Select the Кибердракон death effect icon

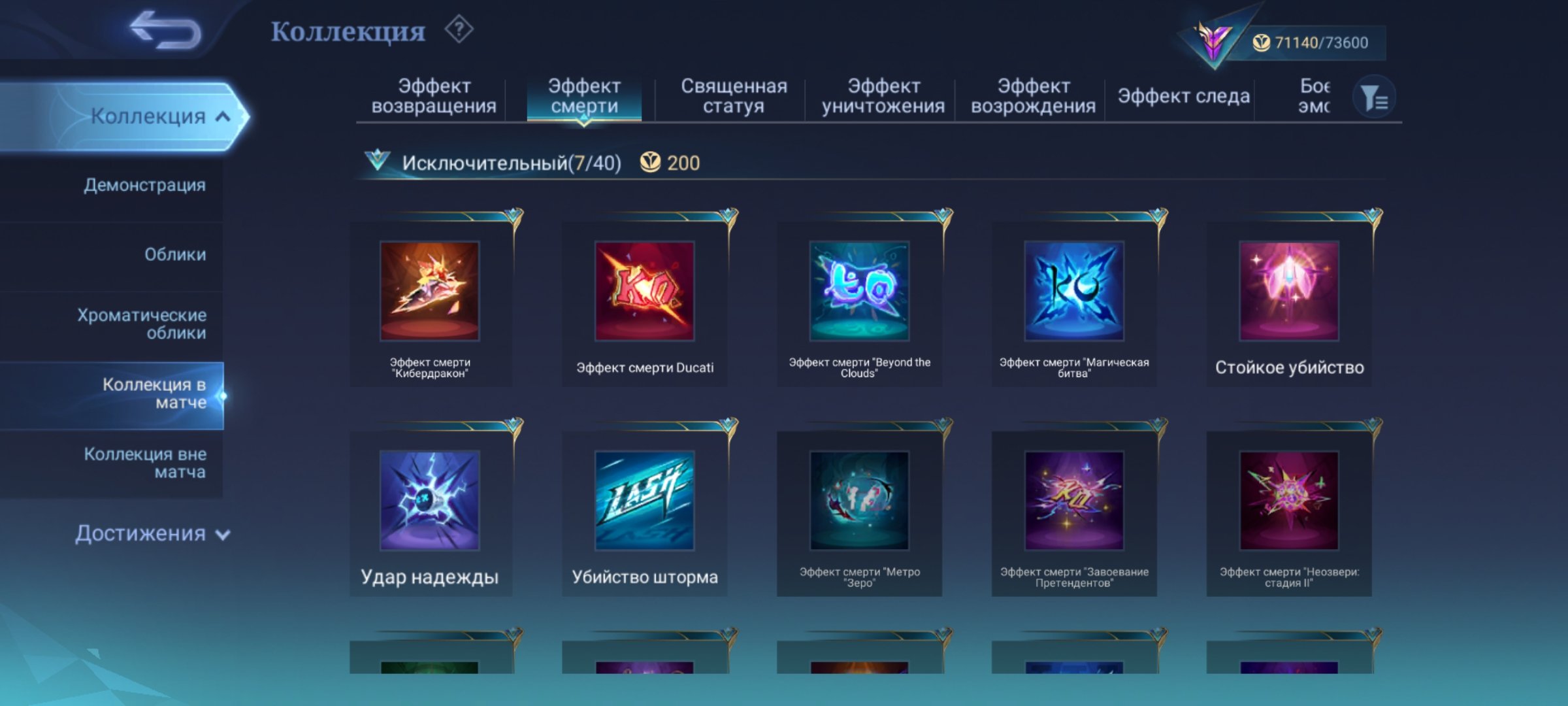click(430, 291)
